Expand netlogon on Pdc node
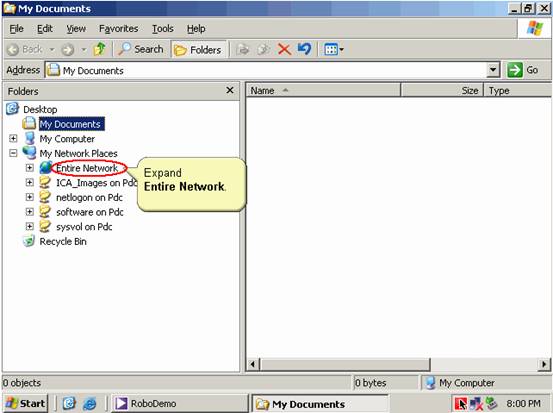This screenshot has width=553, height=413. (x=30, y=197)
